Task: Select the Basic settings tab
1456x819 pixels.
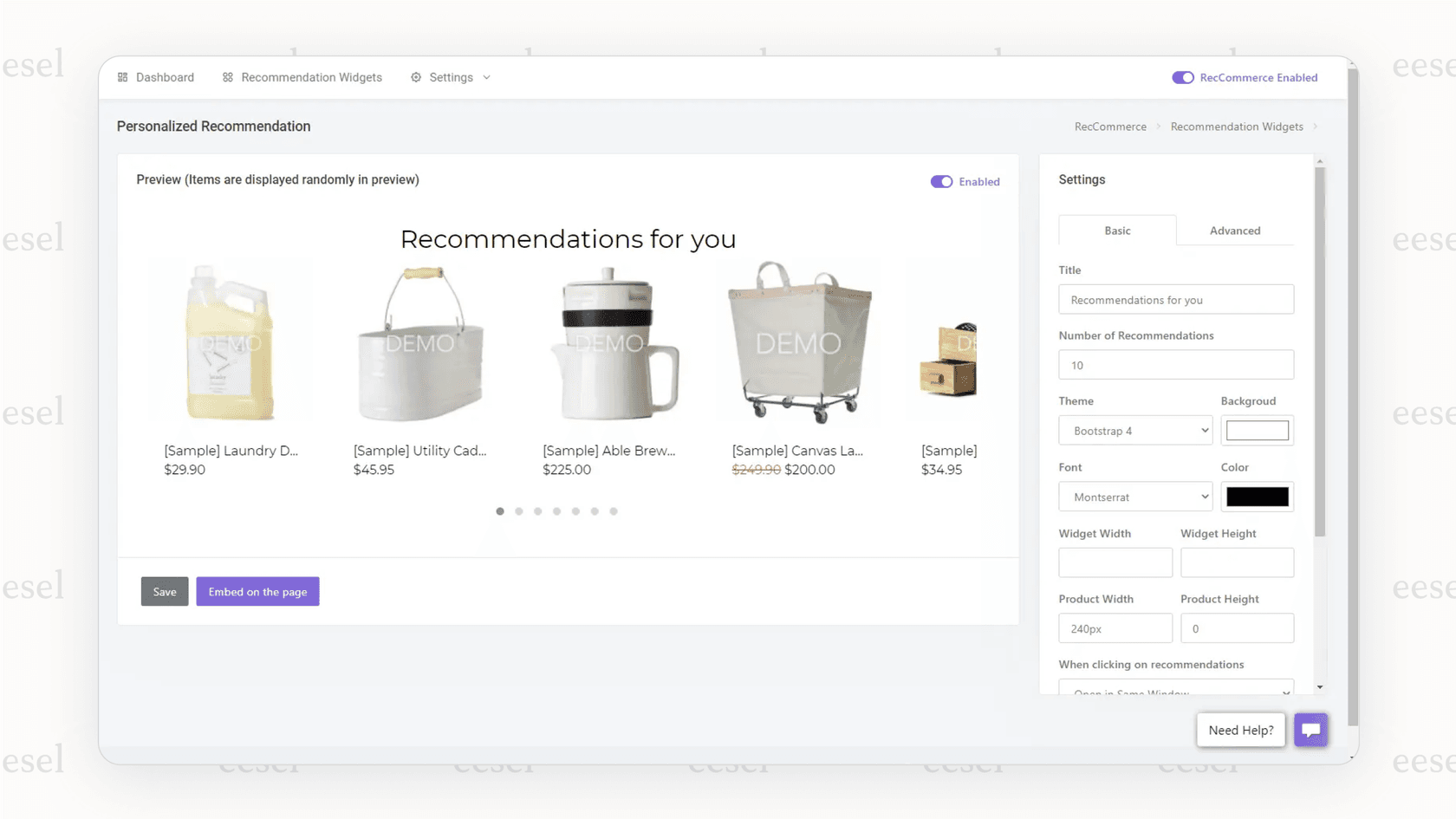Action: [x=1117, y=231]
